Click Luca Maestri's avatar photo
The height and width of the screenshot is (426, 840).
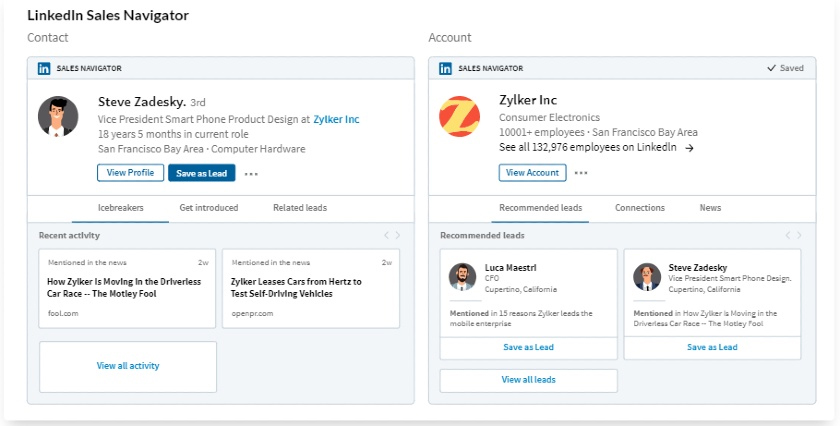[462, 276]
